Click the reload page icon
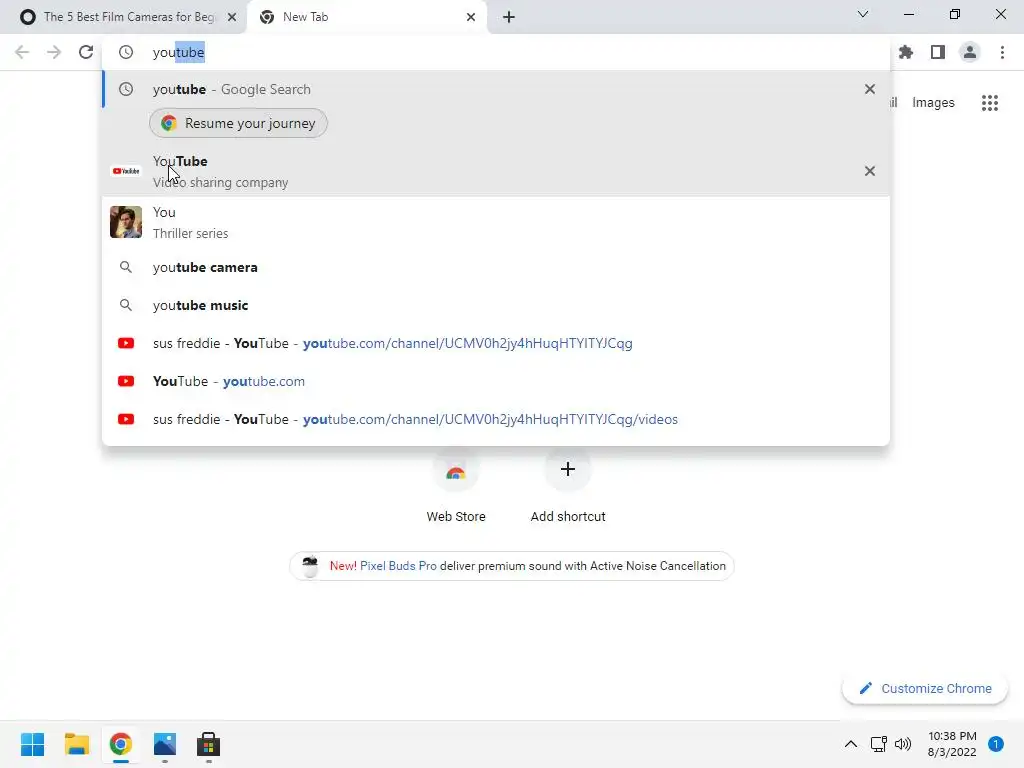 pos(86,52)
